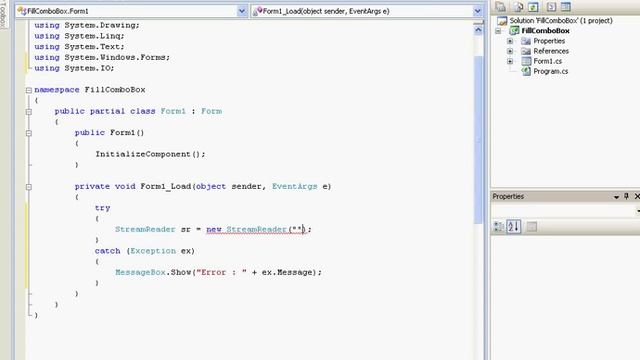Expand the References node in Solution Explorer
640x360 pixels.
[x=510, y=51]
